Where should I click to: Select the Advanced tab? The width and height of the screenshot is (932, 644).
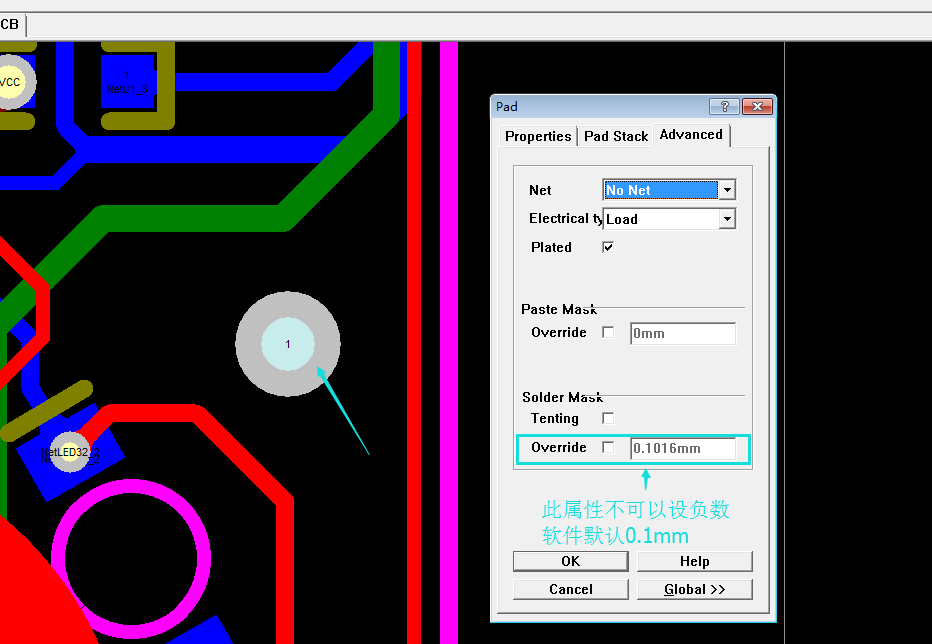pos(691,135)
